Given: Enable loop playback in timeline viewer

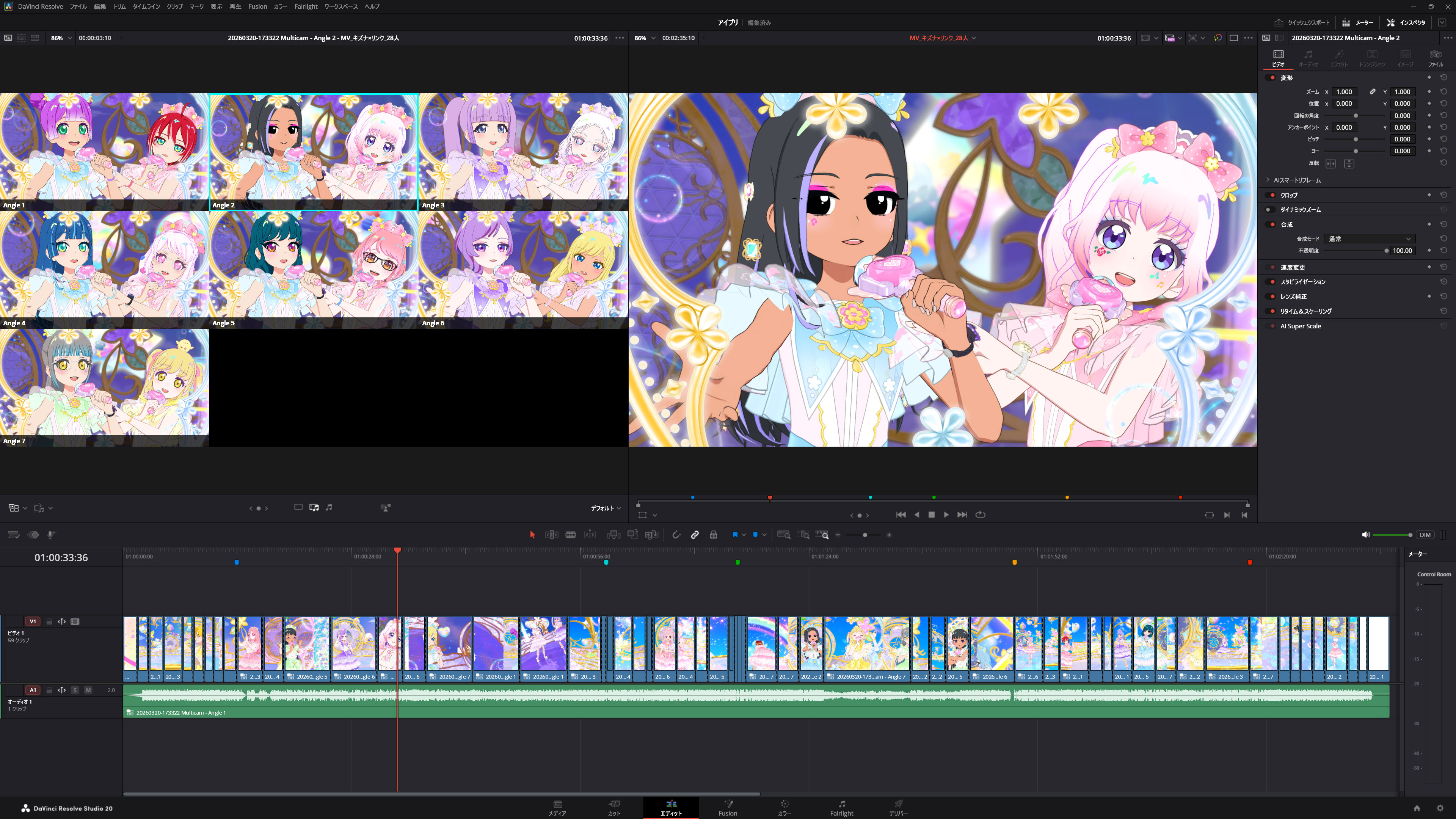Looking at the screenshot, I should (981, 515).
